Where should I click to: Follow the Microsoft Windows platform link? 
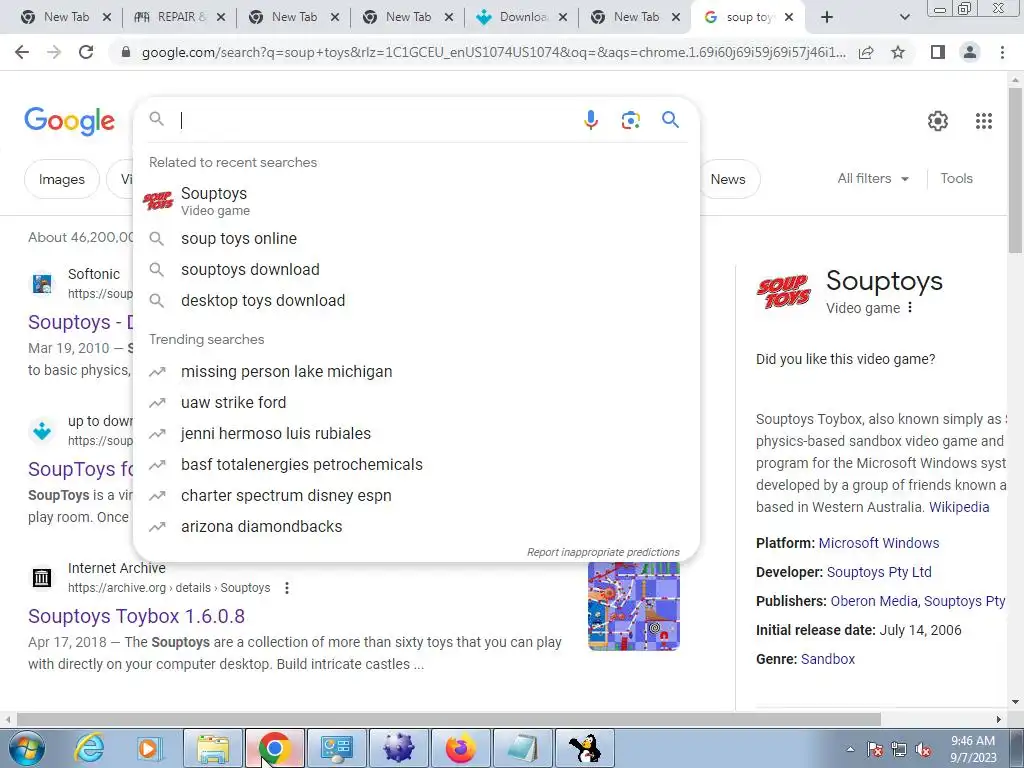[x=878, y=543]
